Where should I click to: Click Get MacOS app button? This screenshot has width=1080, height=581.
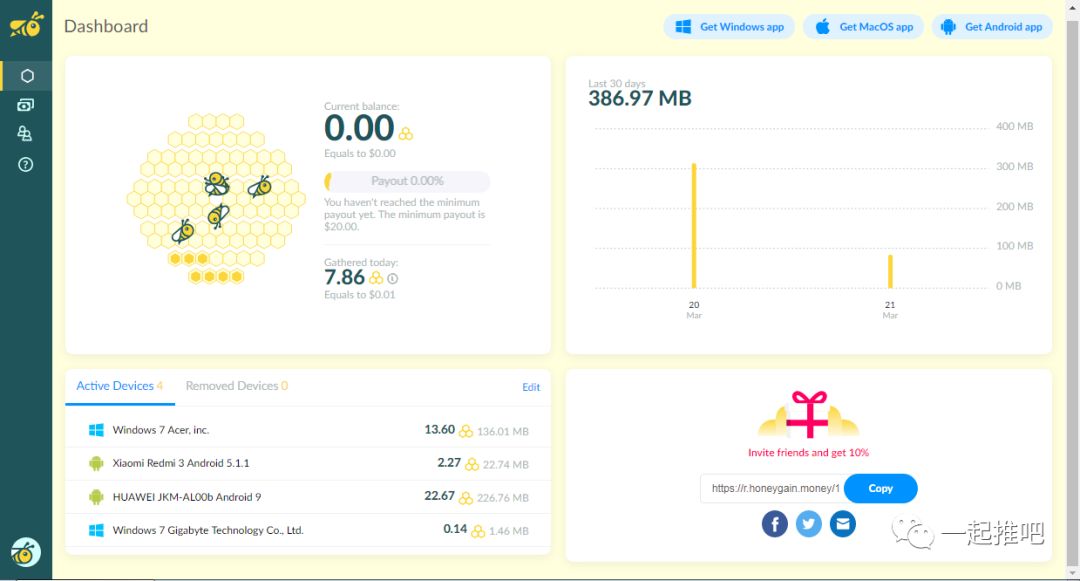pyautogui.click(x=863, y=27)
